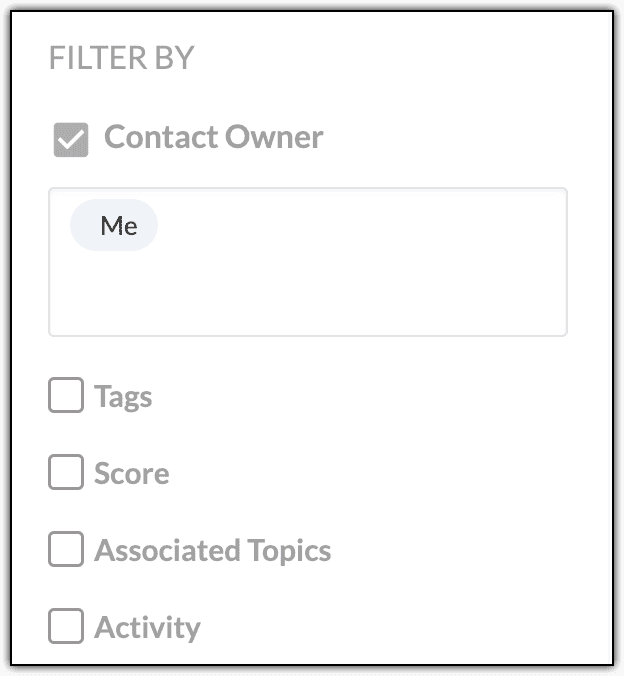Viewport: 624px width, 676px height.
Task: Check the Associated Topics checkbox
Action: point(66,550)
